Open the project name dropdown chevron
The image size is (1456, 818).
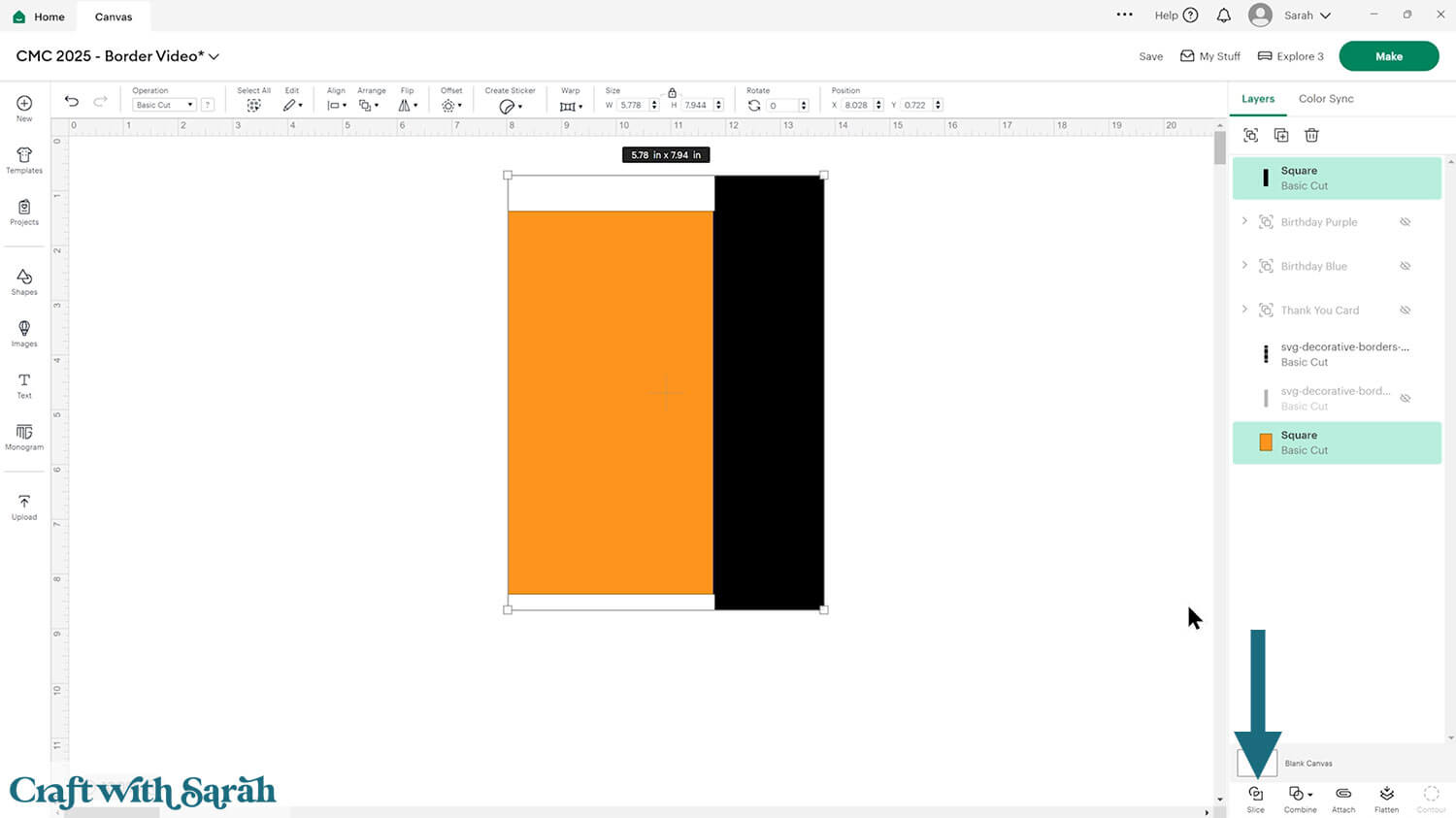pyautogui.click(x=215, y=57)
